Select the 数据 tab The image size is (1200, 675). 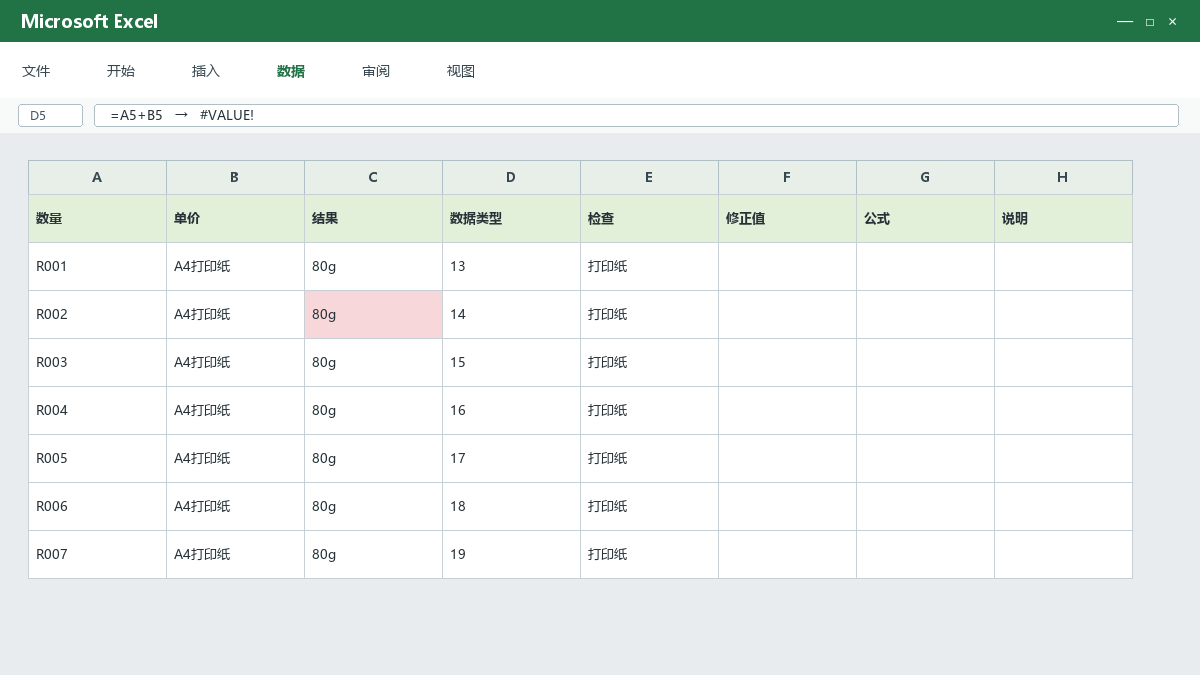pyautogui.click(x=291, y=71)
